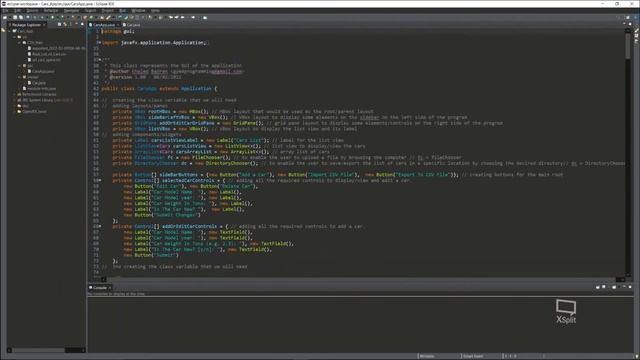
Task: Maximize the editor area
Action: click(x=630, y=24)
